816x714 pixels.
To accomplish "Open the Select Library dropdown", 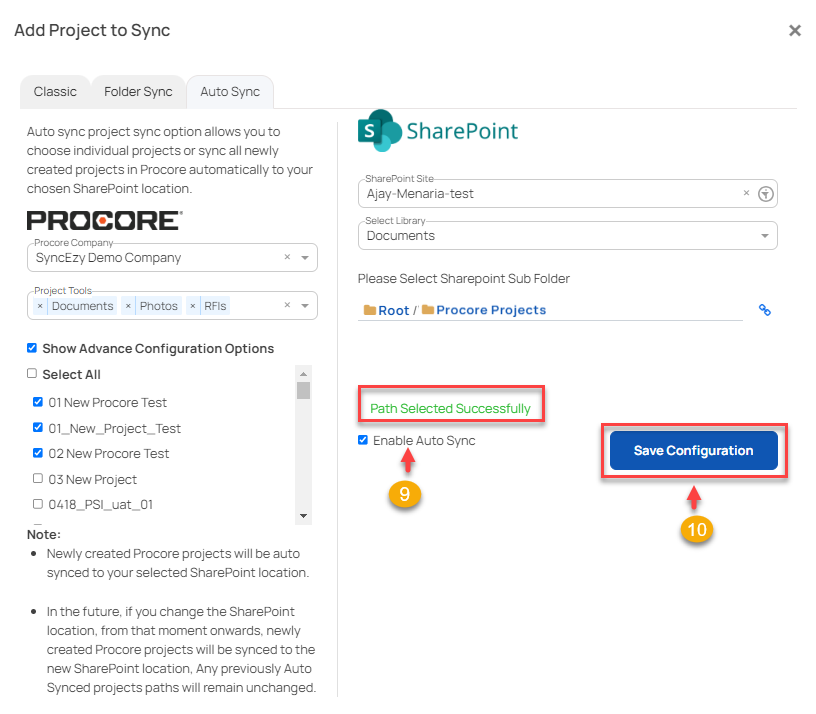I will [x=766, y=235].
